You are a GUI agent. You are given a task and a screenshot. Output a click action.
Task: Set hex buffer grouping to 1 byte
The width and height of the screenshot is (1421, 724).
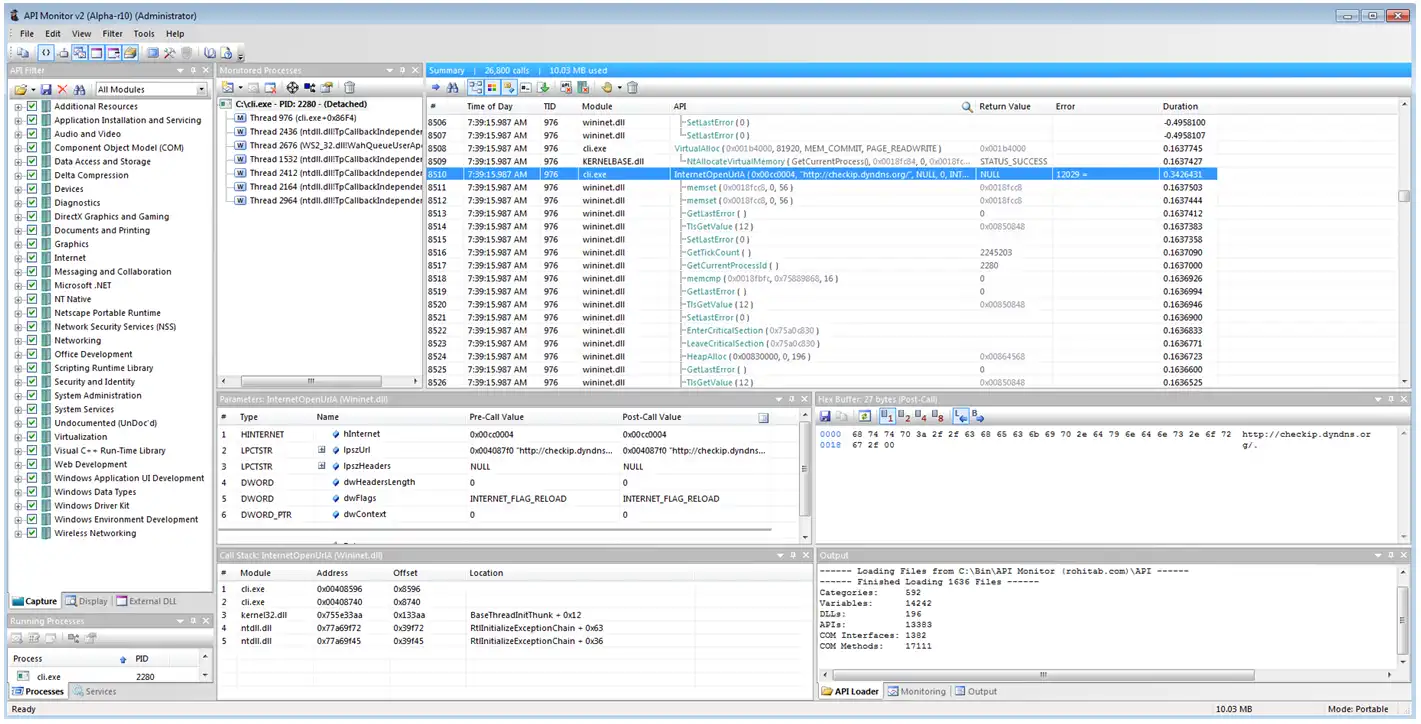[x=888, y=416]
